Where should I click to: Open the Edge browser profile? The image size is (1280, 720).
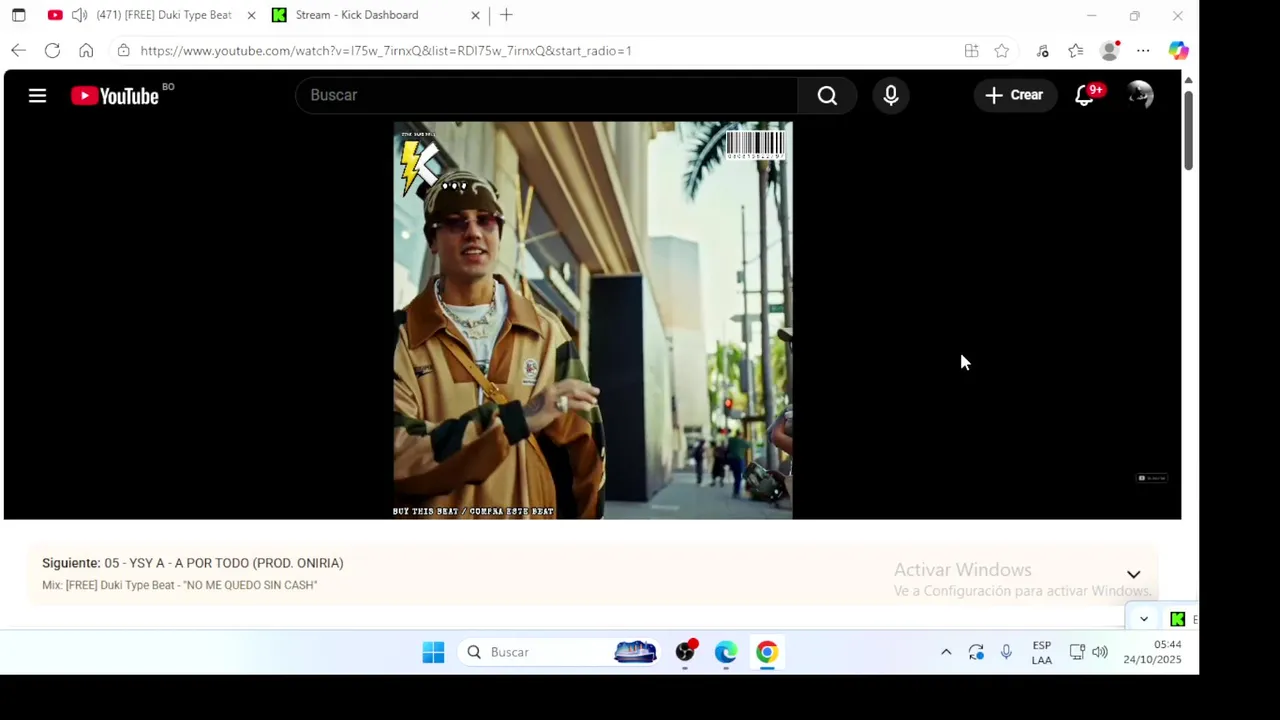(1110, 51)
